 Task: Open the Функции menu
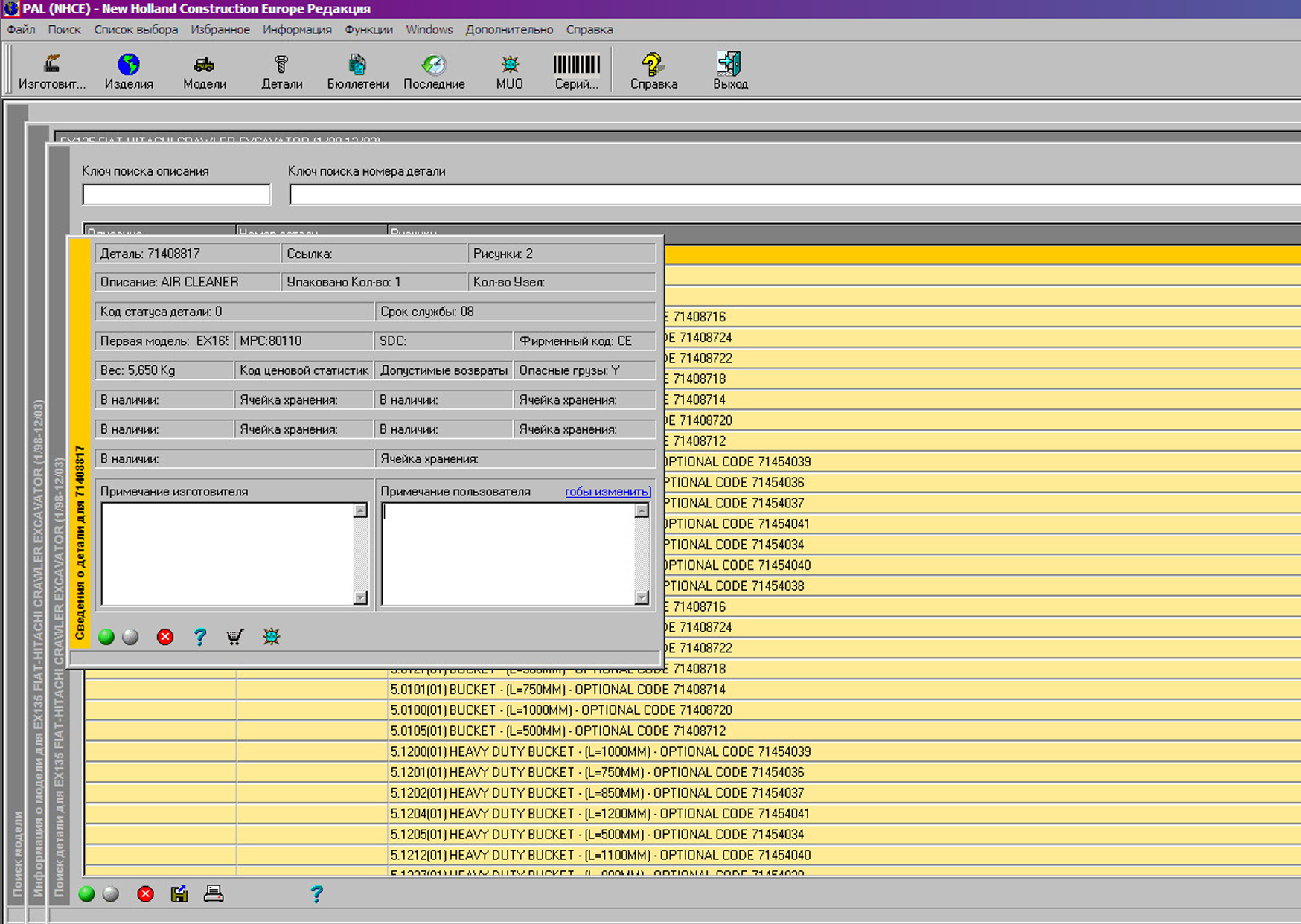(x=368, y=30)
